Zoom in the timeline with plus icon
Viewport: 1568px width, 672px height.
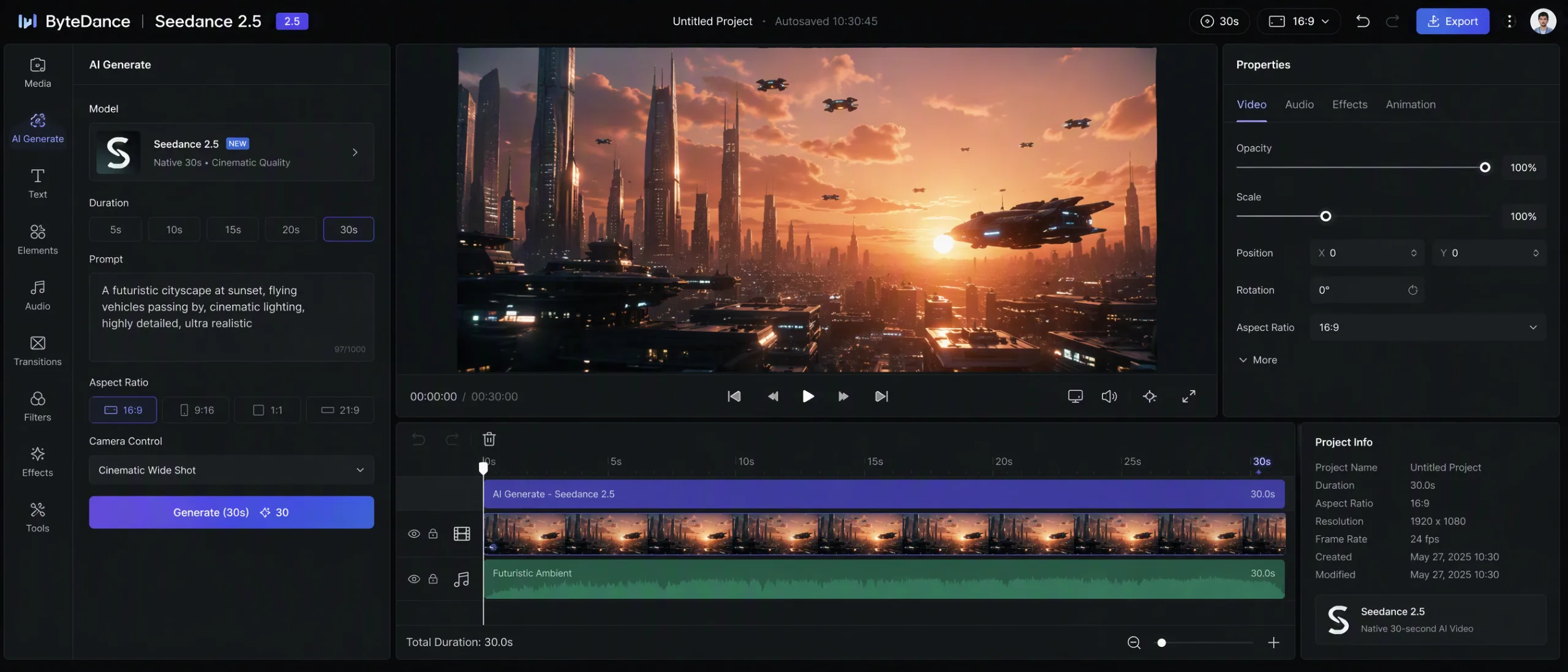point(1273,643)
